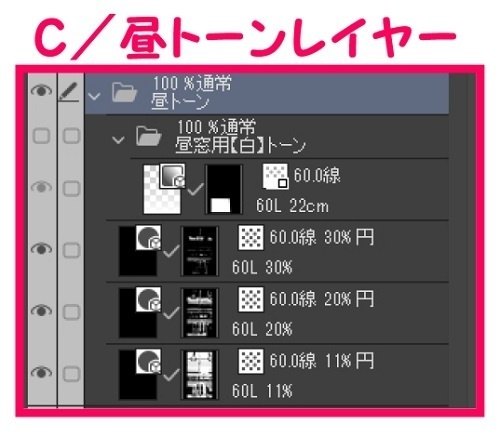Toggle mask link checkmark on 60L 30%
500x437 pixels.
coord(171,251)
